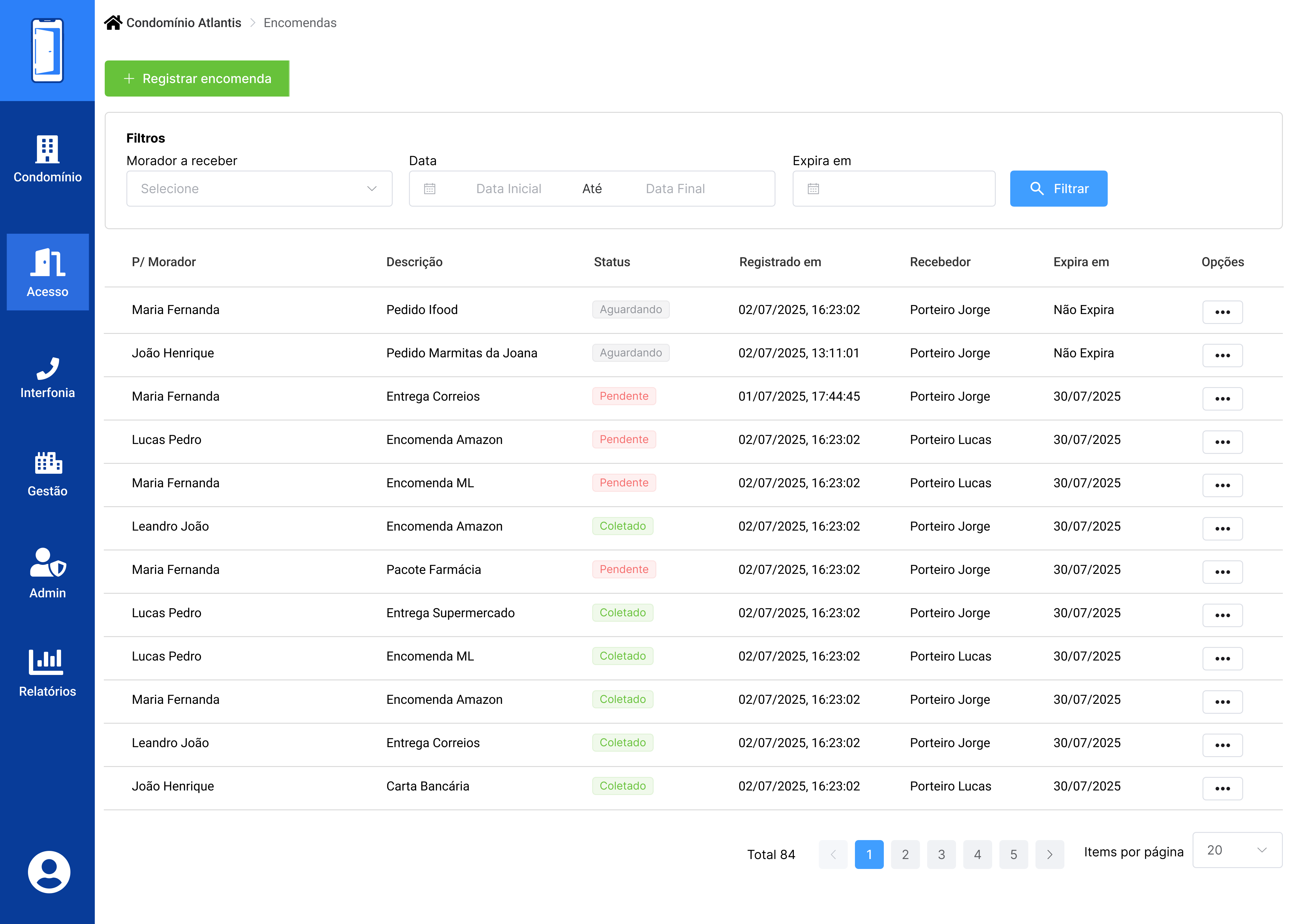Click the Registrar encomenda button
Image resolution: width=1300 pixels, height=924 pixels.
[x=197, y=79]
